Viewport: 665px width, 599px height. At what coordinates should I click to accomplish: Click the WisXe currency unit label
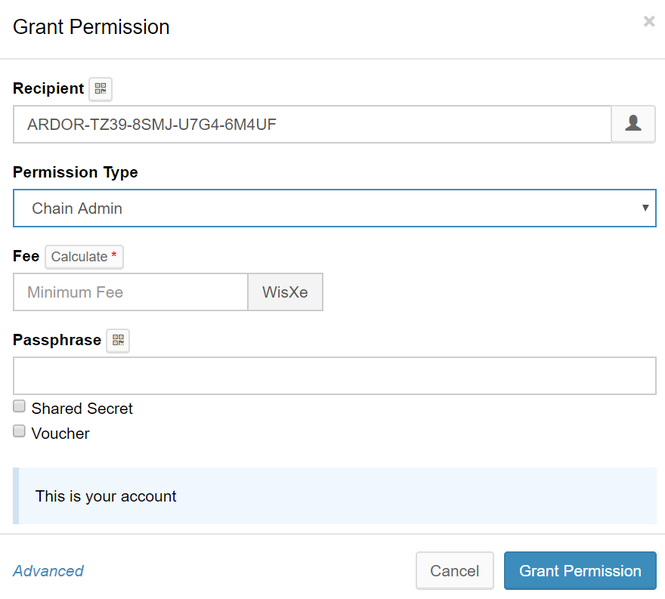point(285,292)
